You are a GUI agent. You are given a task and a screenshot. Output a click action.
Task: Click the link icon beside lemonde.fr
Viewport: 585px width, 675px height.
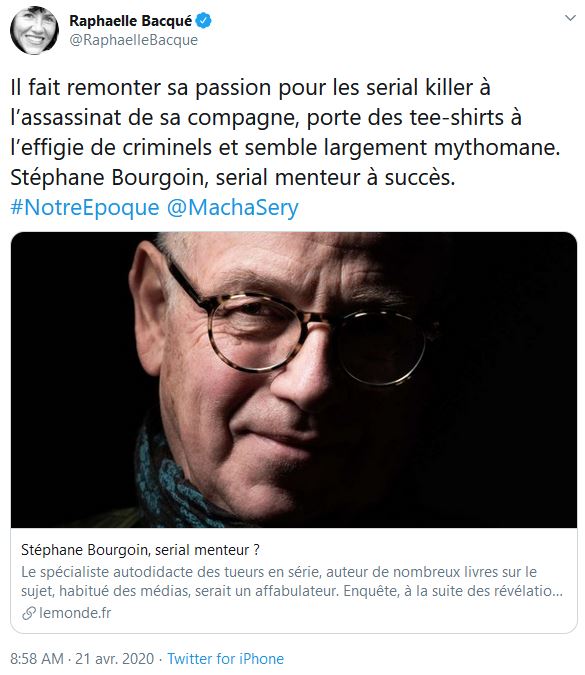tap(29, 613)
